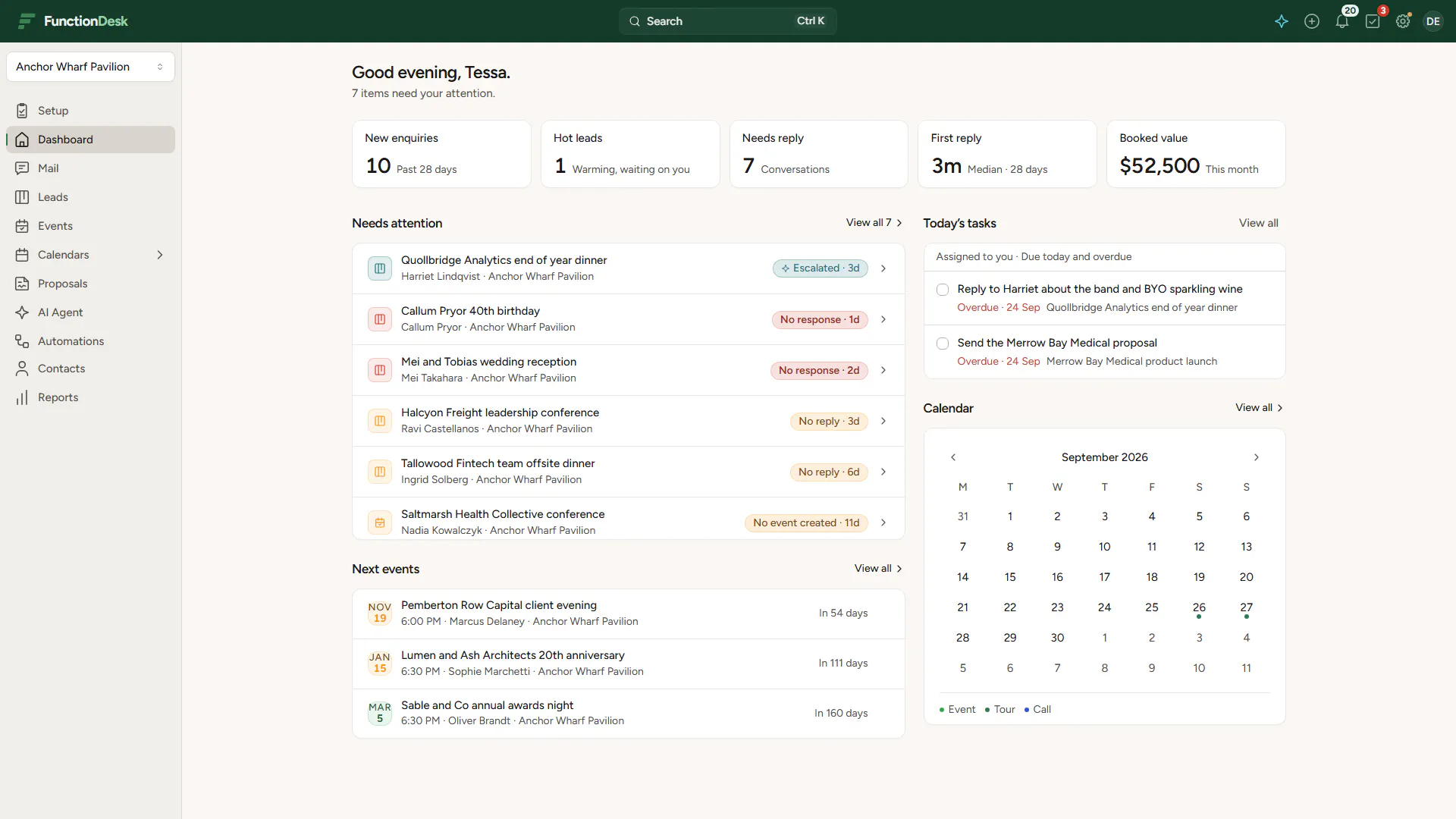Screen dimensions: 1456x819
Task: Open Reports in the sidebar menu
Action: coord(90,397)
